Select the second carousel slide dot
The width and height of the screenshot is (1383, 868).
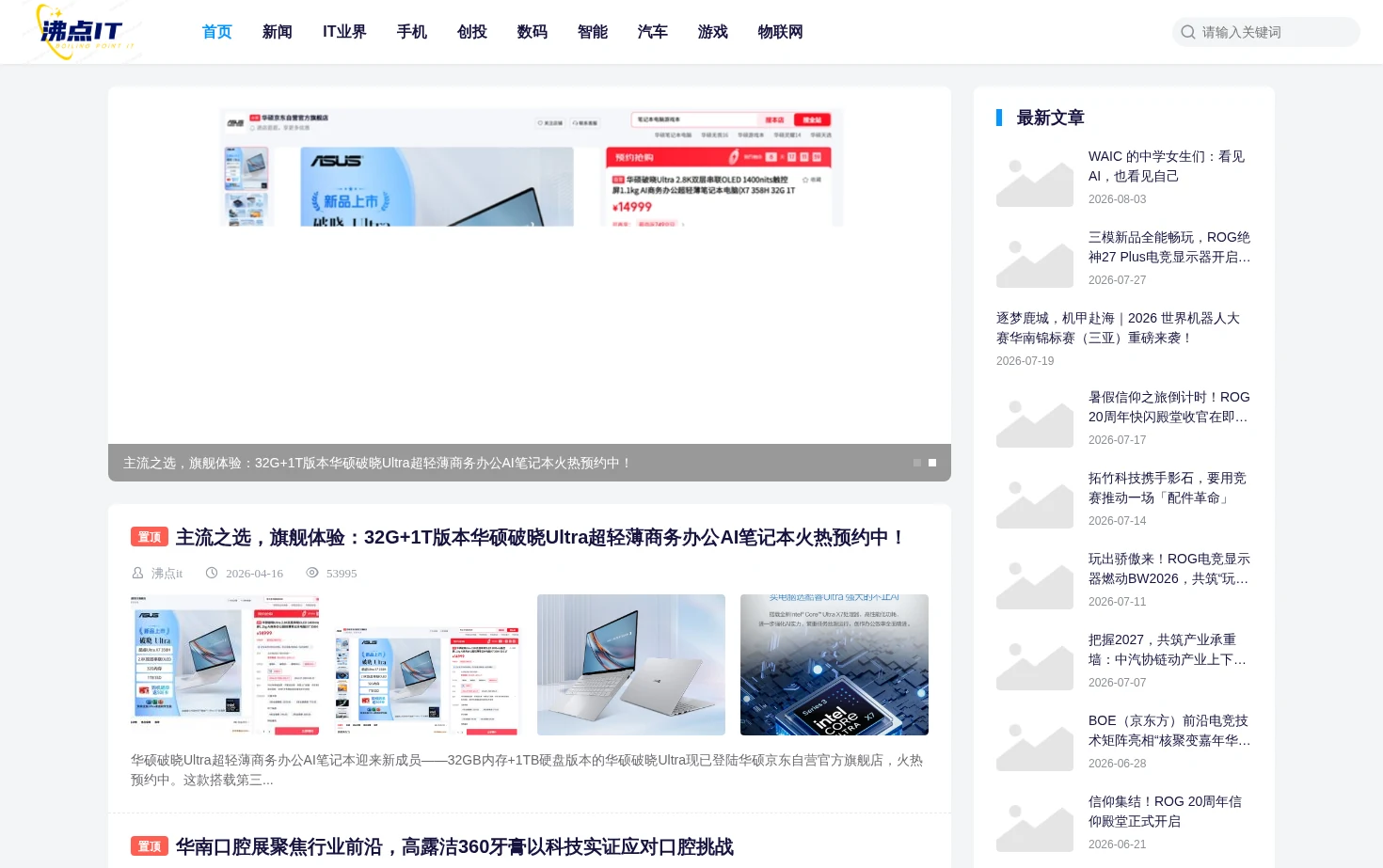point(932,463)
